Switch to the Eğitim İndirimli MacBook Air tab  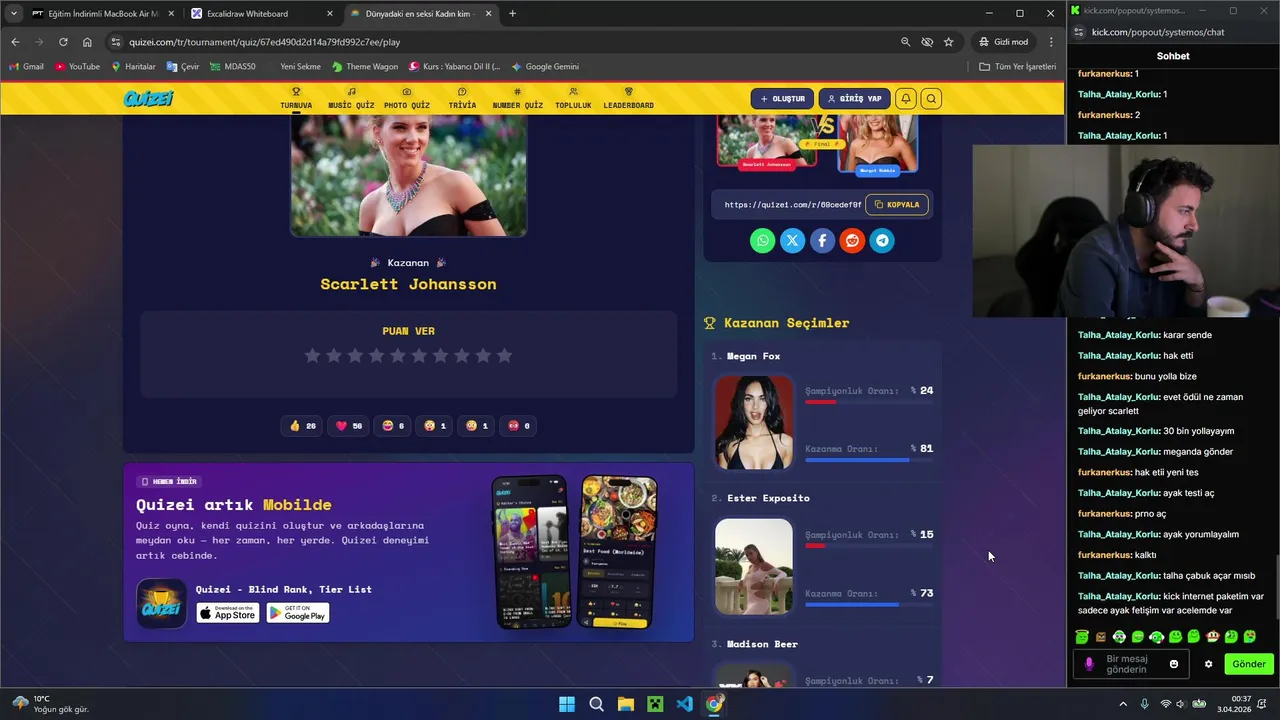point(102,14)
